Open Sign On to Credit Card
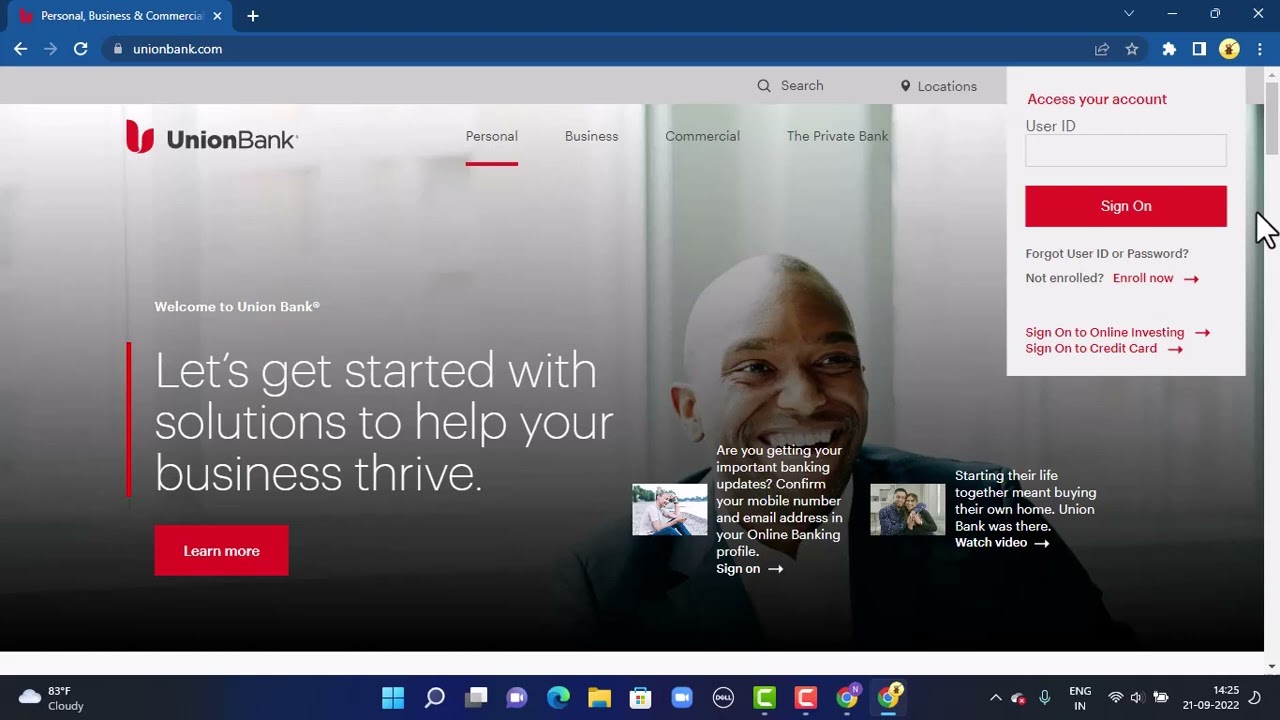 click(x=1104, y=349)
